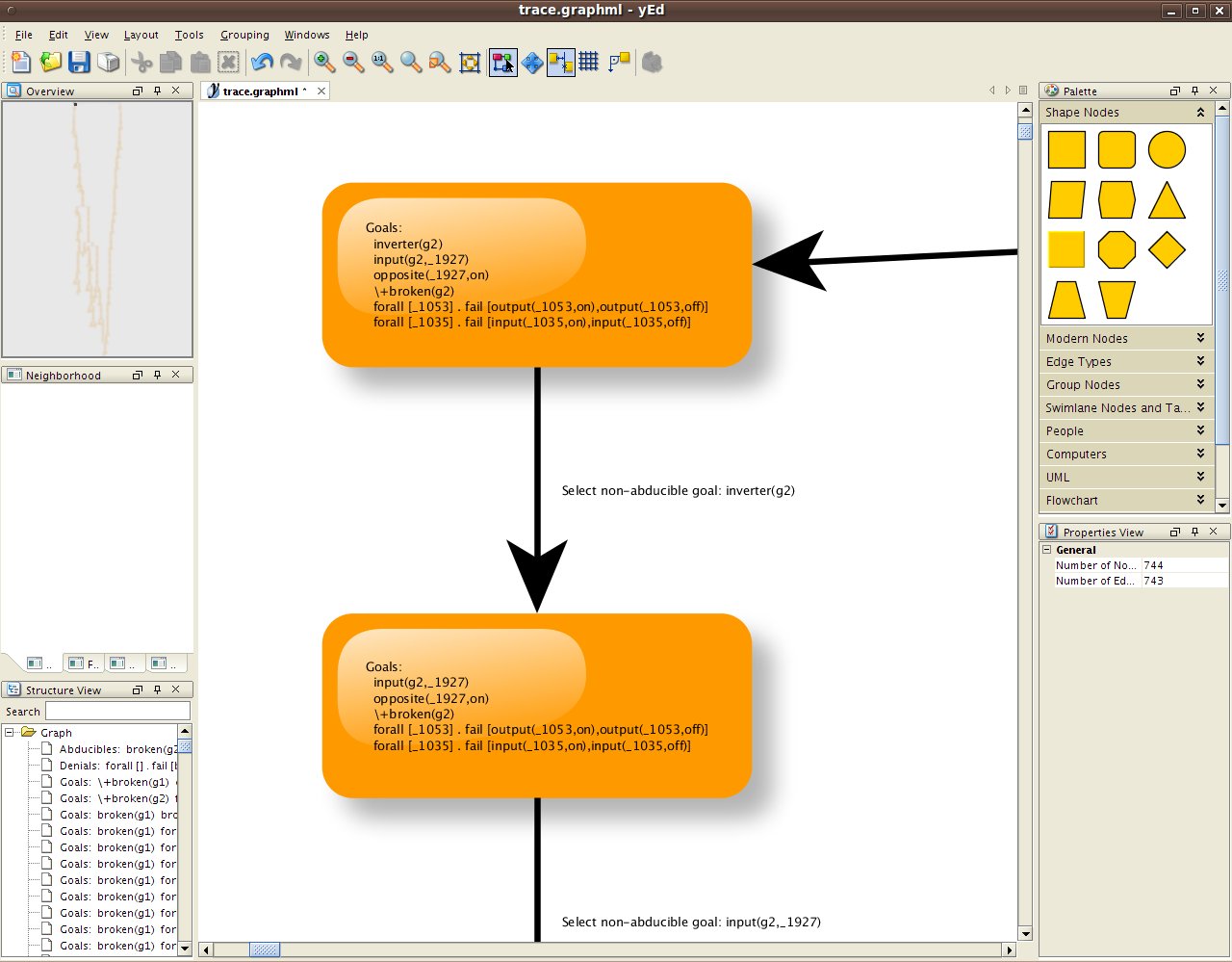
Task: Expand the Computers palette section
Action: point(1200,454)
